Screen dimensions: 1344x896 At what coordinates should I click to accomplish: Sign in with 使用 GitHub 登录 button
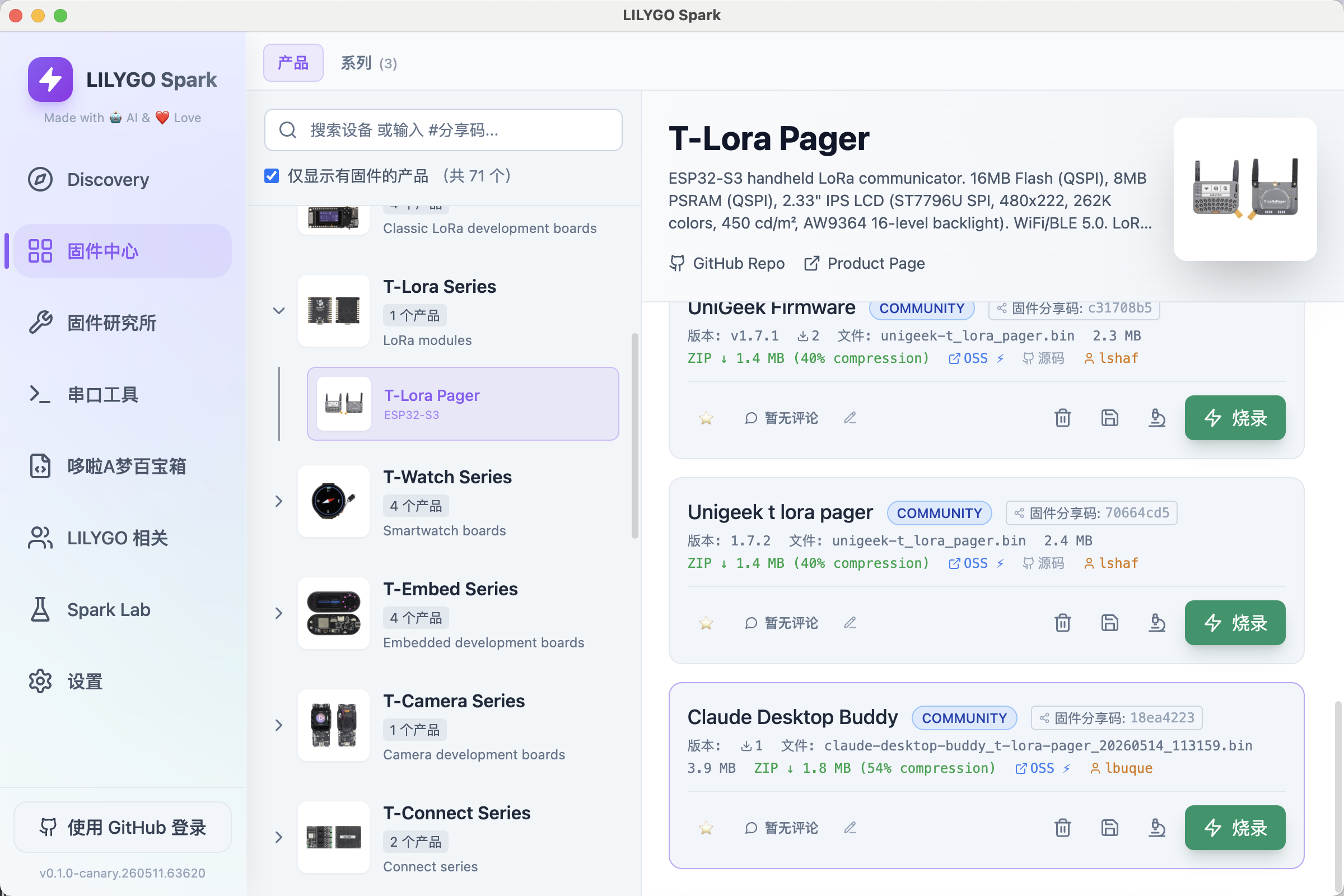(122, 827)
